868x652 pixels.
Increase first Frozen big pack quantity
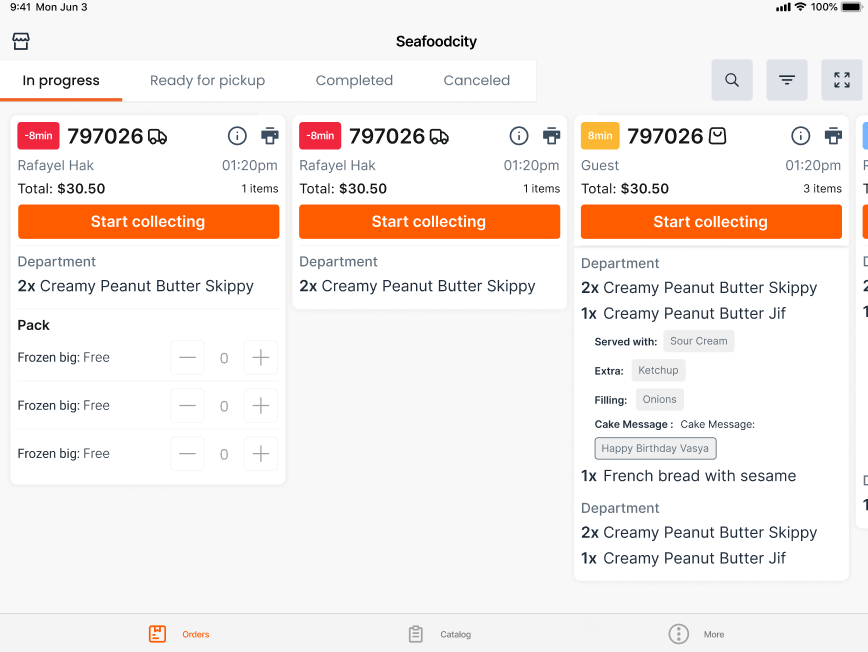(x=261, y=358)
